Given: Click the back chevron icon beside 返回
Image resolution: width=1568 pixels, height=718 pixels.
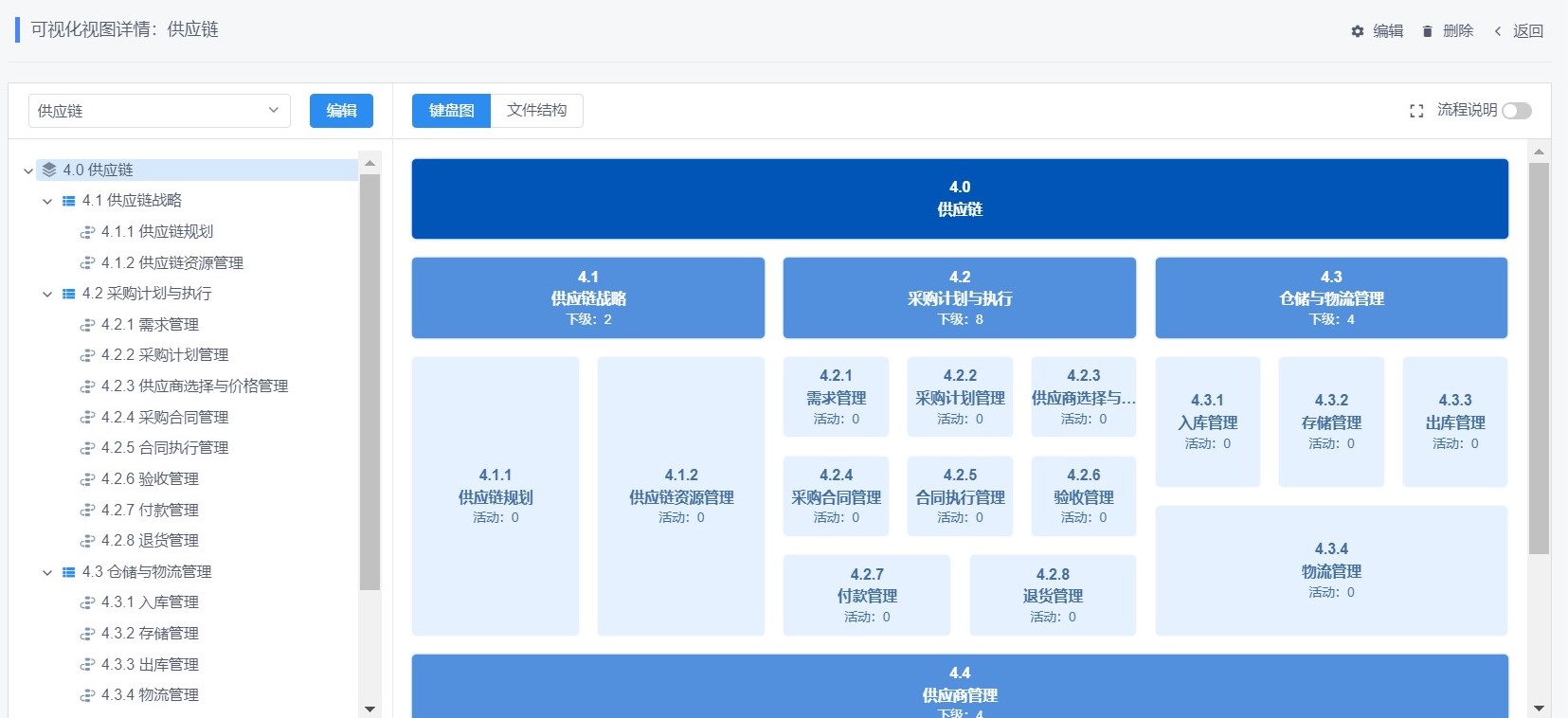Looking at the screenshot, I should [1498, 31].
